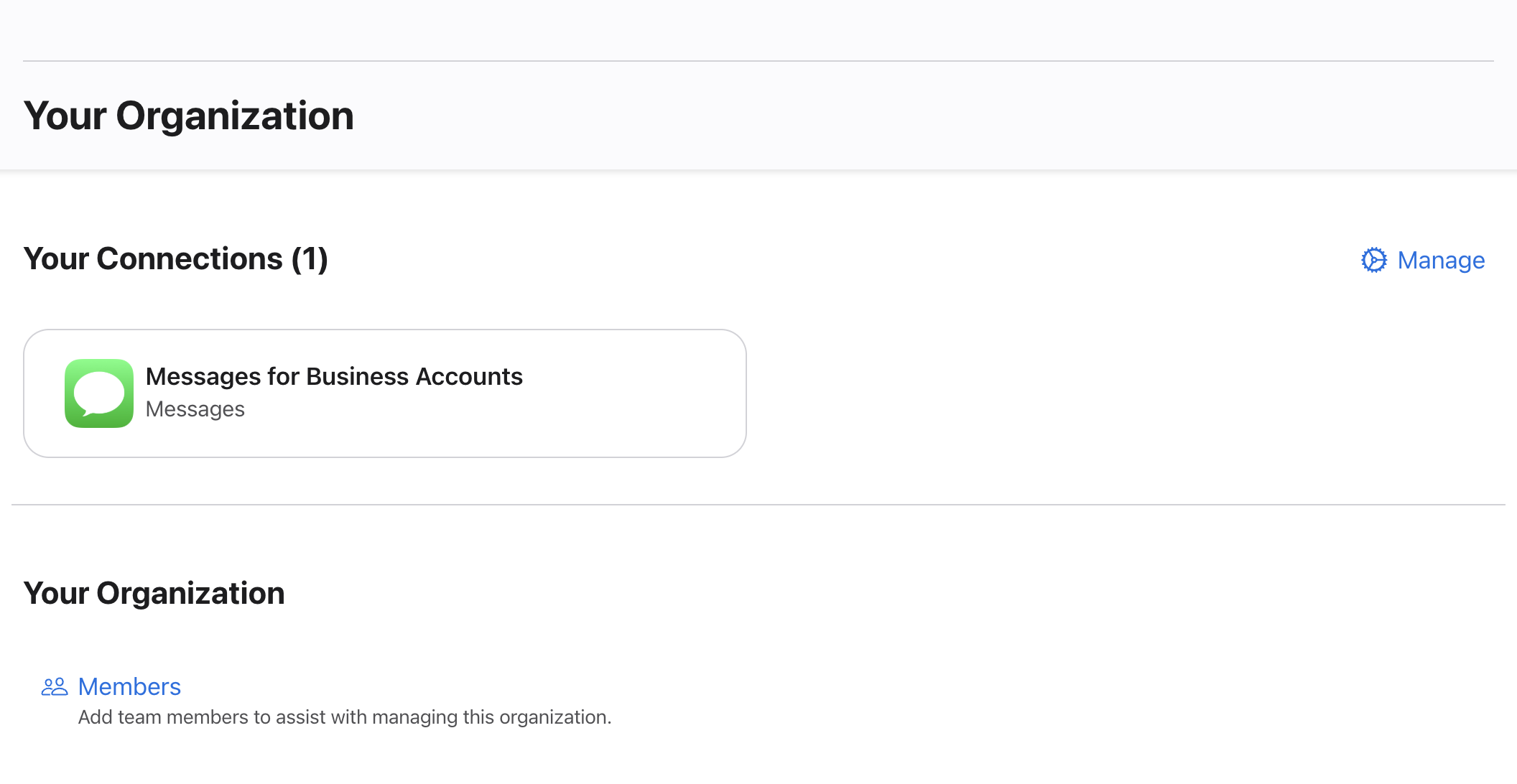Click the Manage gear icon

1373,260
